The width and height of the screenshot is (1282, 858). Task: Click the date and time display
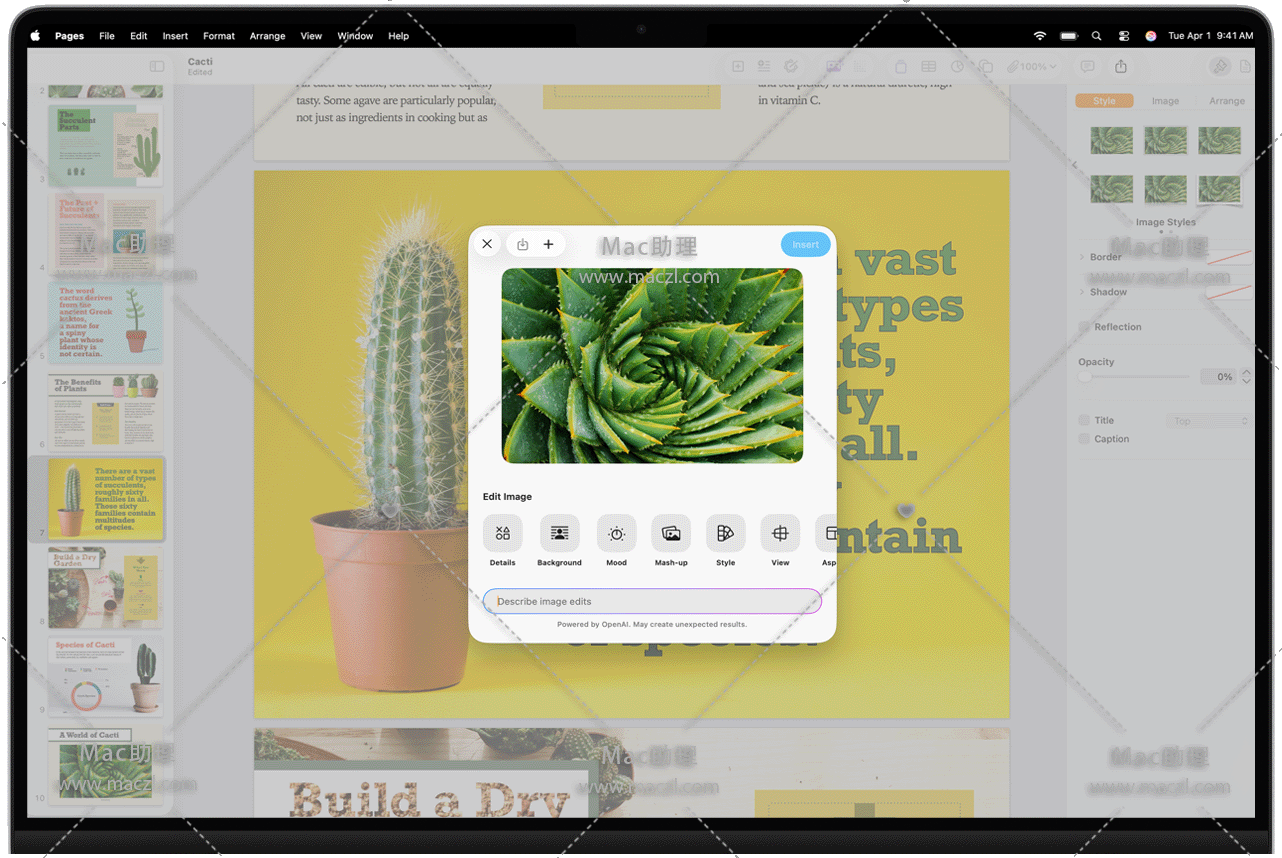tap(1211, 36)
